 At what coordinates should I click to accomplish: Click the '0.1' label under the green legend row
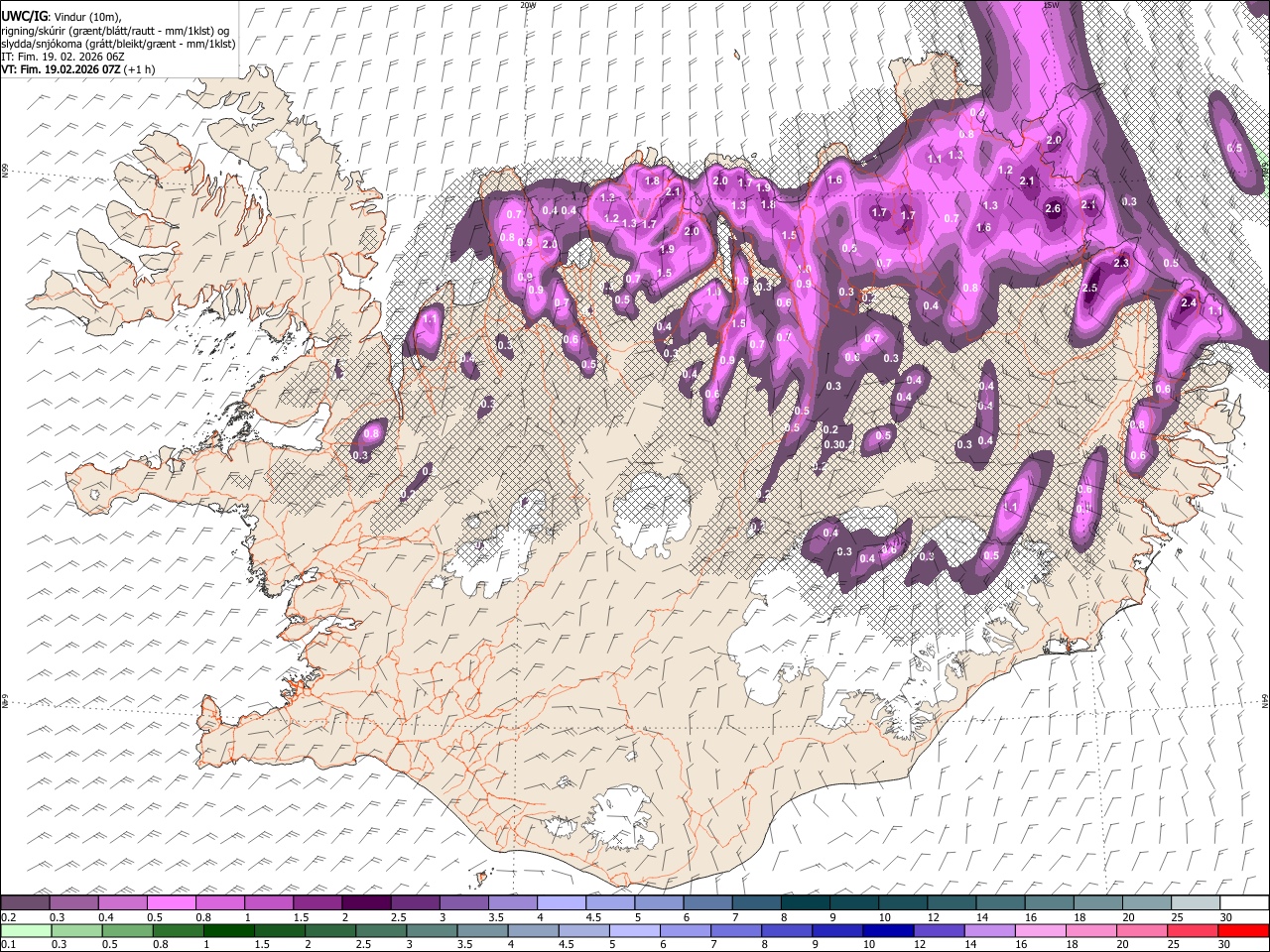[8, 944]
